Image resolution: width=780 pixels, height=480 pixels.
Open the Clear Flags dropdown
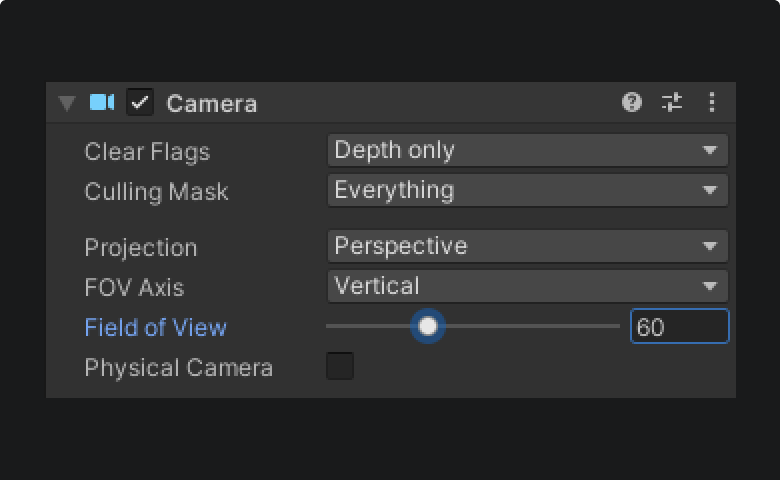pyautogui.click(x=527, y=150)
